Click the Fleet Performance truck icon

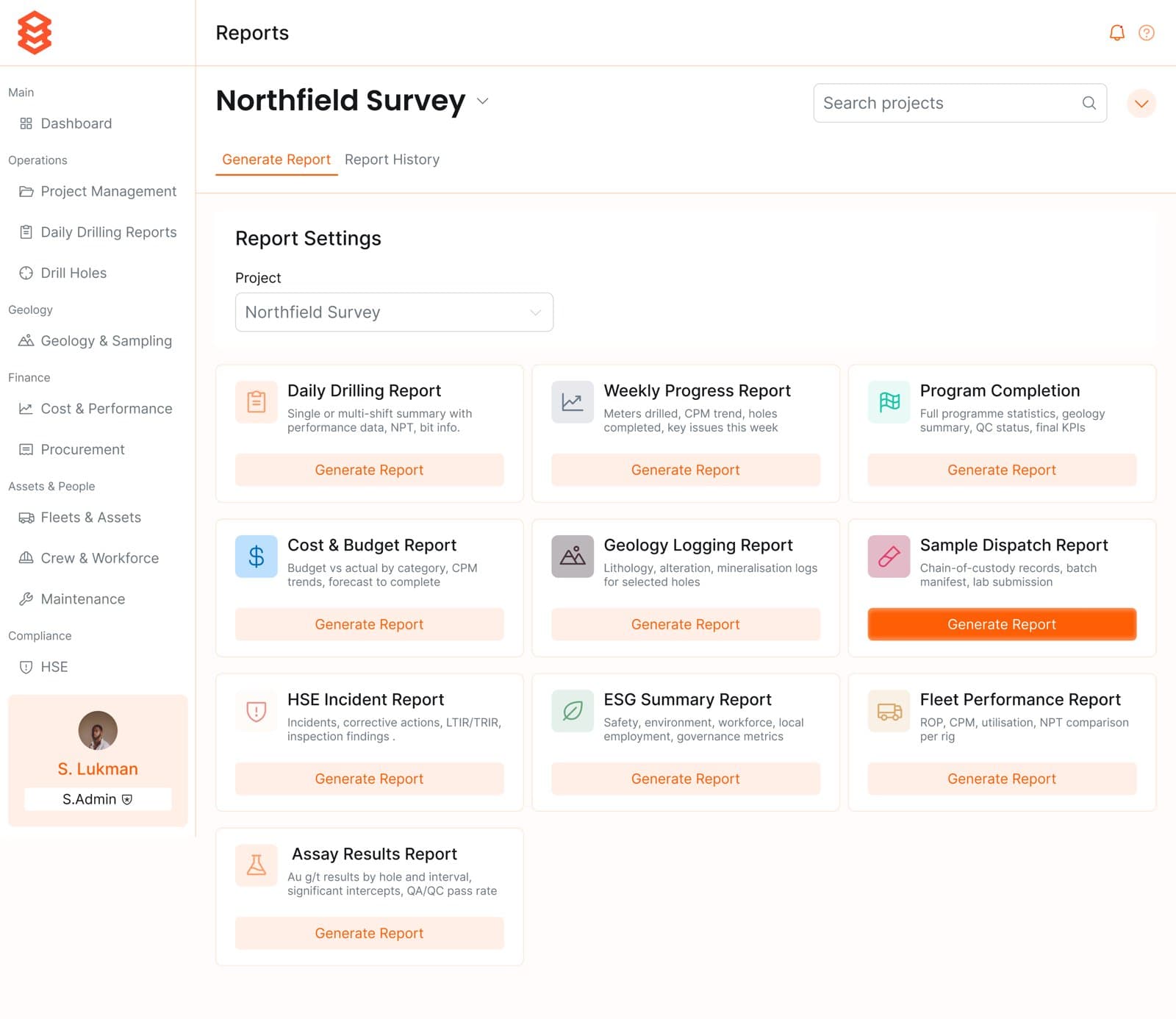[889, 710]
